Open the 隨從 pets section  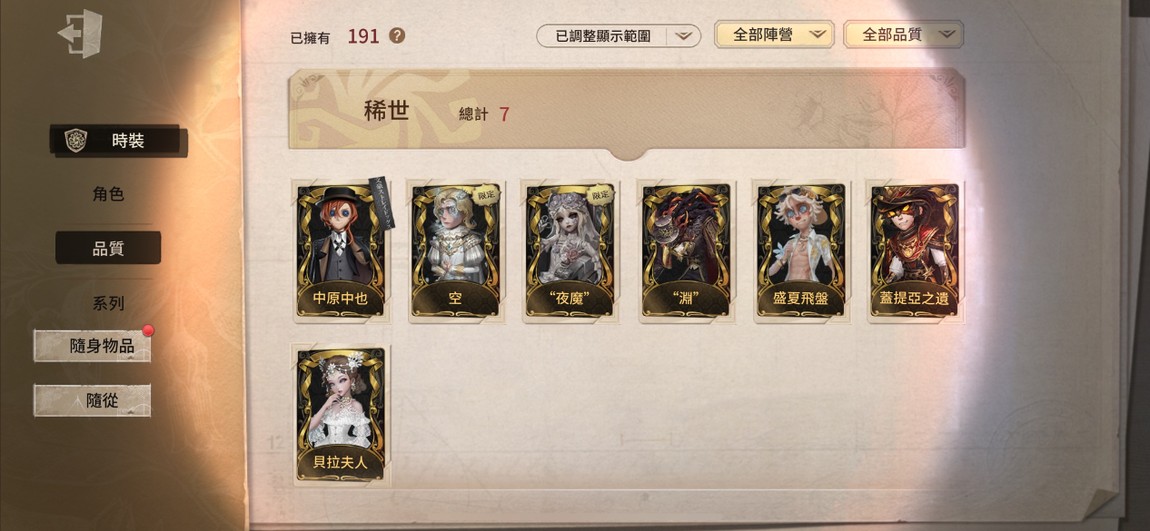[x=92, y=400]
